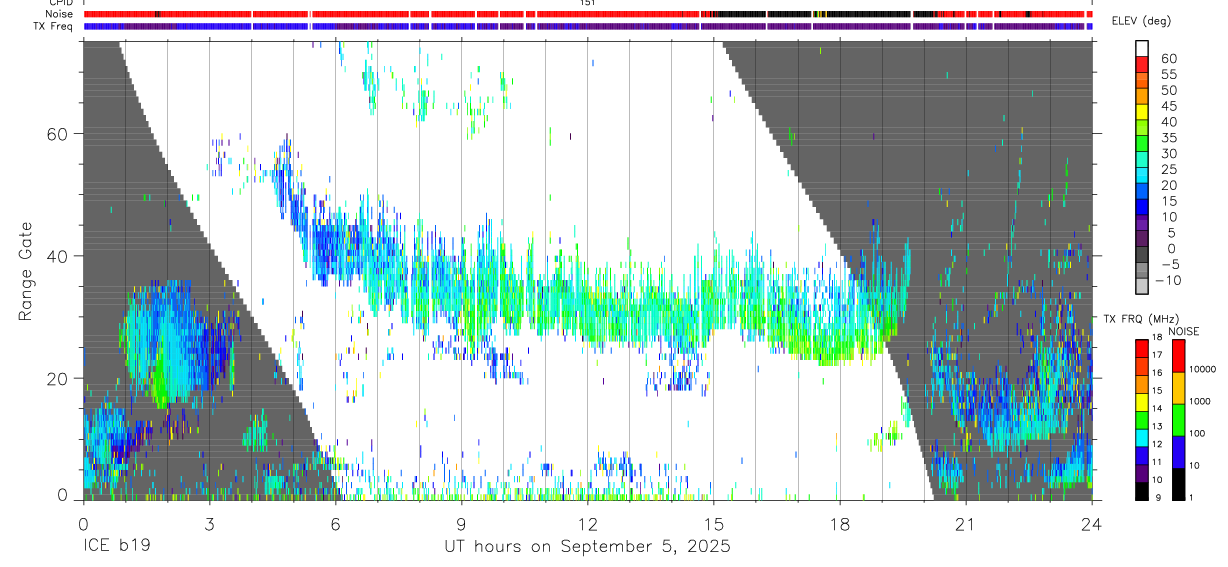Viewport: 1228px width, 567px height.
Task: Click the CPID 151 label at top
Action: 588,3
